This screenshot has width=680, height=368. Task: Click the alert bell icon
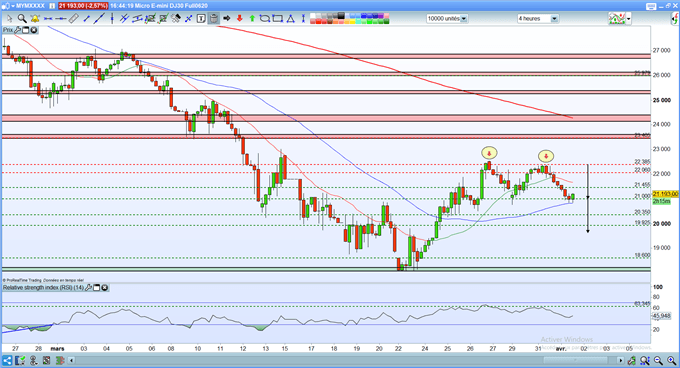point(35,18)
